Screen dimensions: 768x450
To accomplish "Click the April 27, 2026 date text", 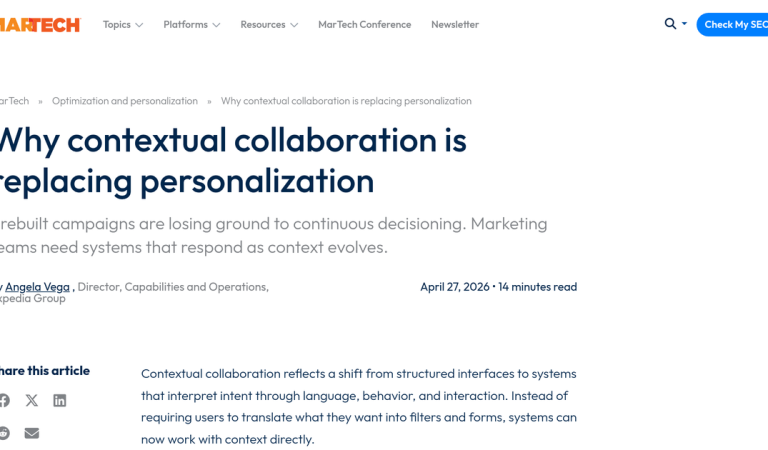I will click(455, 287).
